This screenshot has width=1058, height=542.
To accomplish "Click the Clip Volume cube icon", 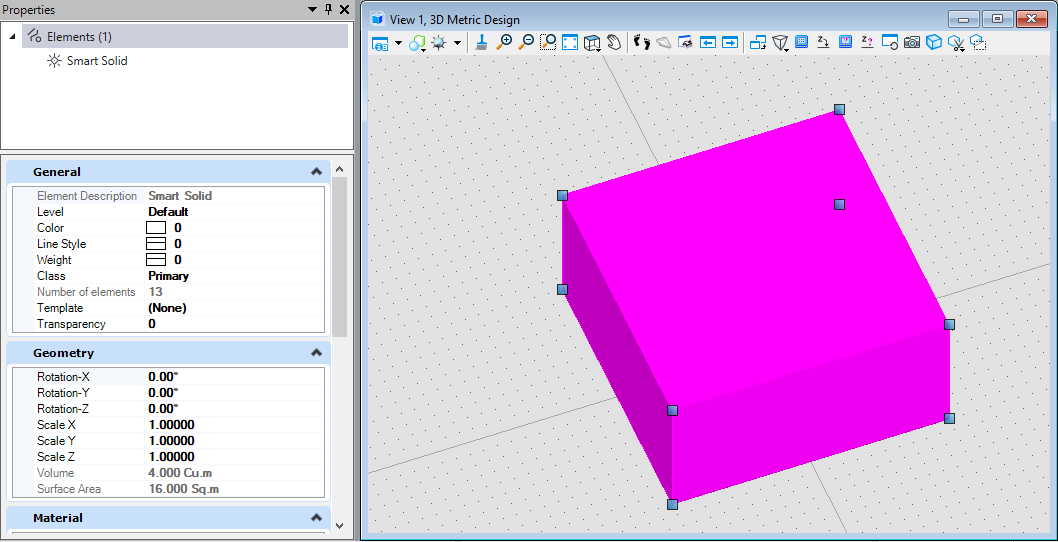I will pos(934,43).
